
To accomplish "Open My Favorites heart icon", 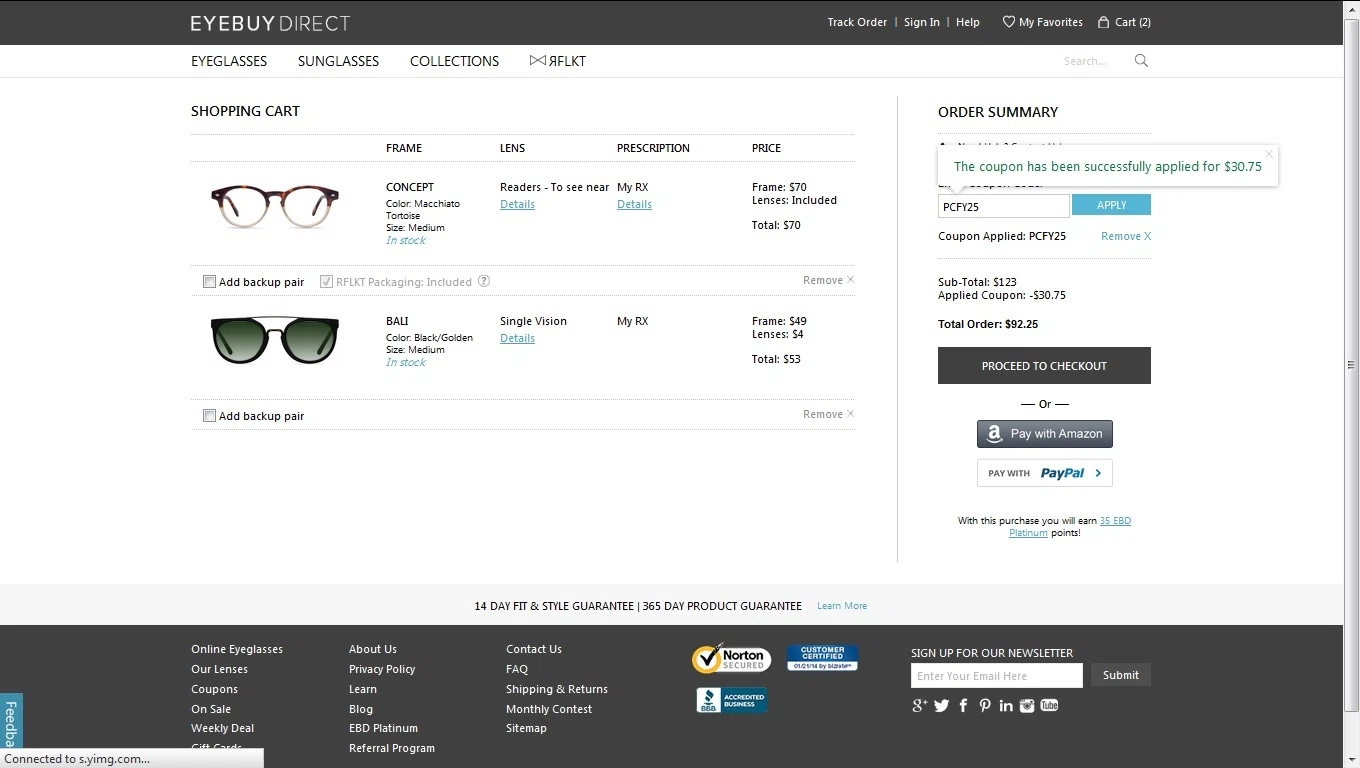I will click(x=1009, y=22).
